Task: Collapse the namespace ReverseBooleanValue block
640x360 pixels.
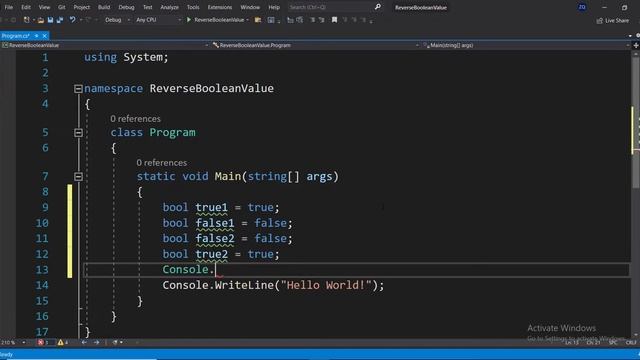Action: coord(78,89)
